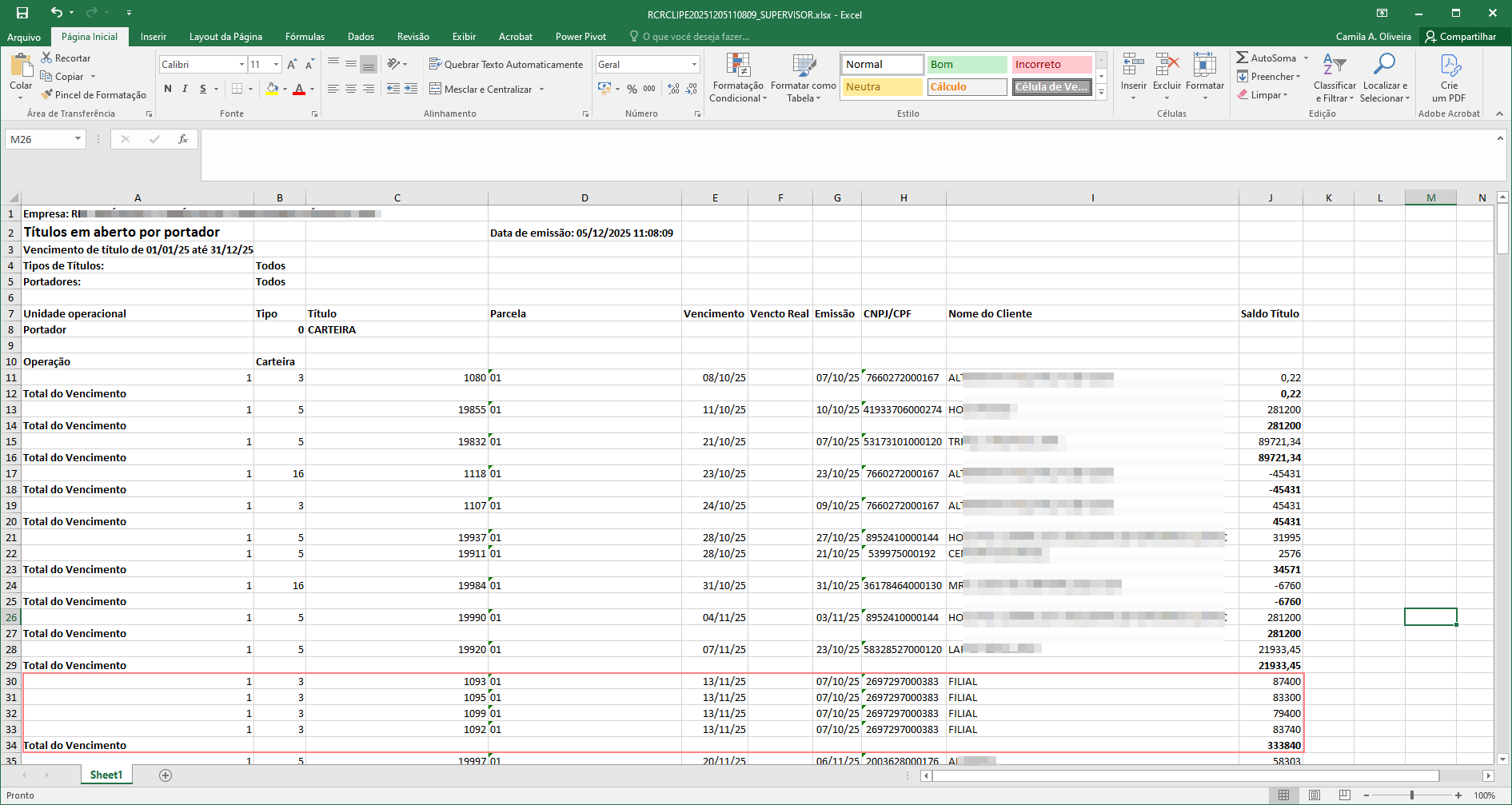Switch to the Fórmulas ribbon tab
Viewport: 1512px width, 805px height.
[305, 37]
